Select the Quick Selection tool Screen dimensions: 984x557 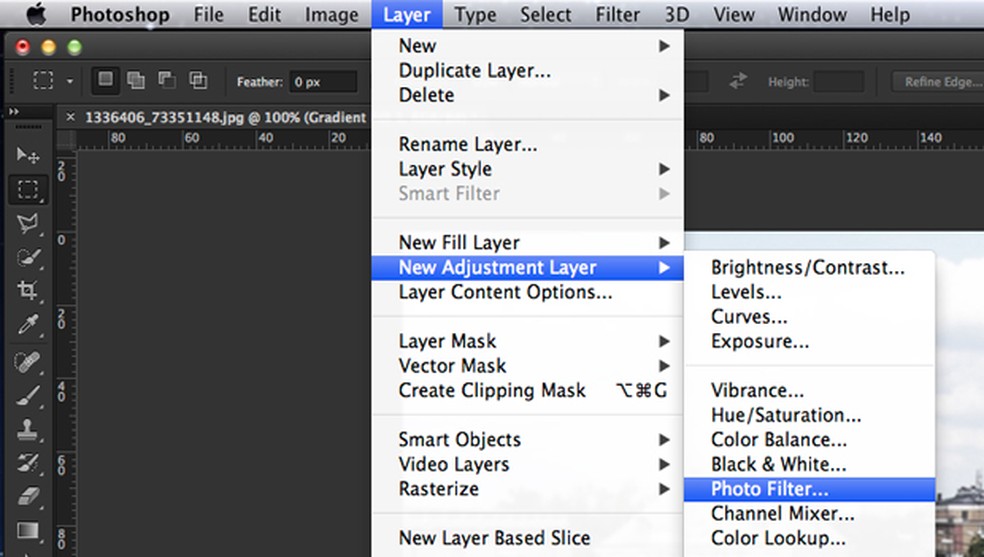click(28, 257)
